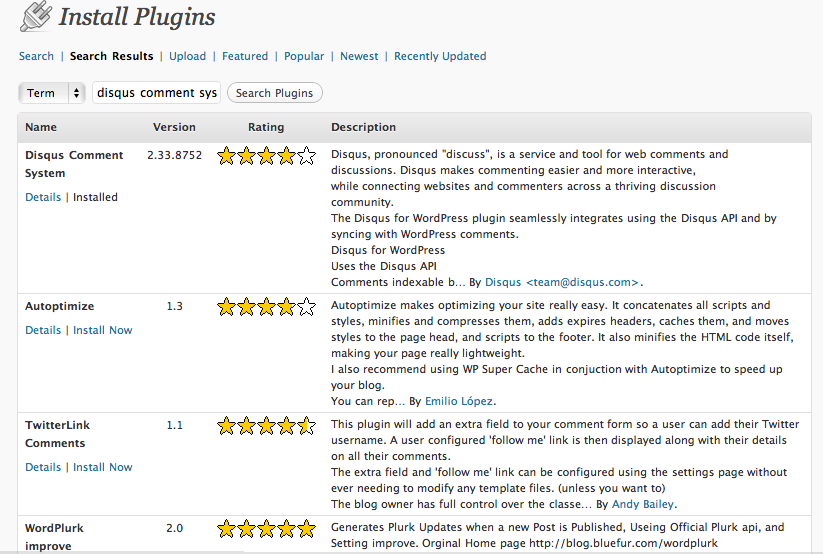This screenshot has width=823, height=554.
Task: Select the Search Results tab
Action: point(111,56)
